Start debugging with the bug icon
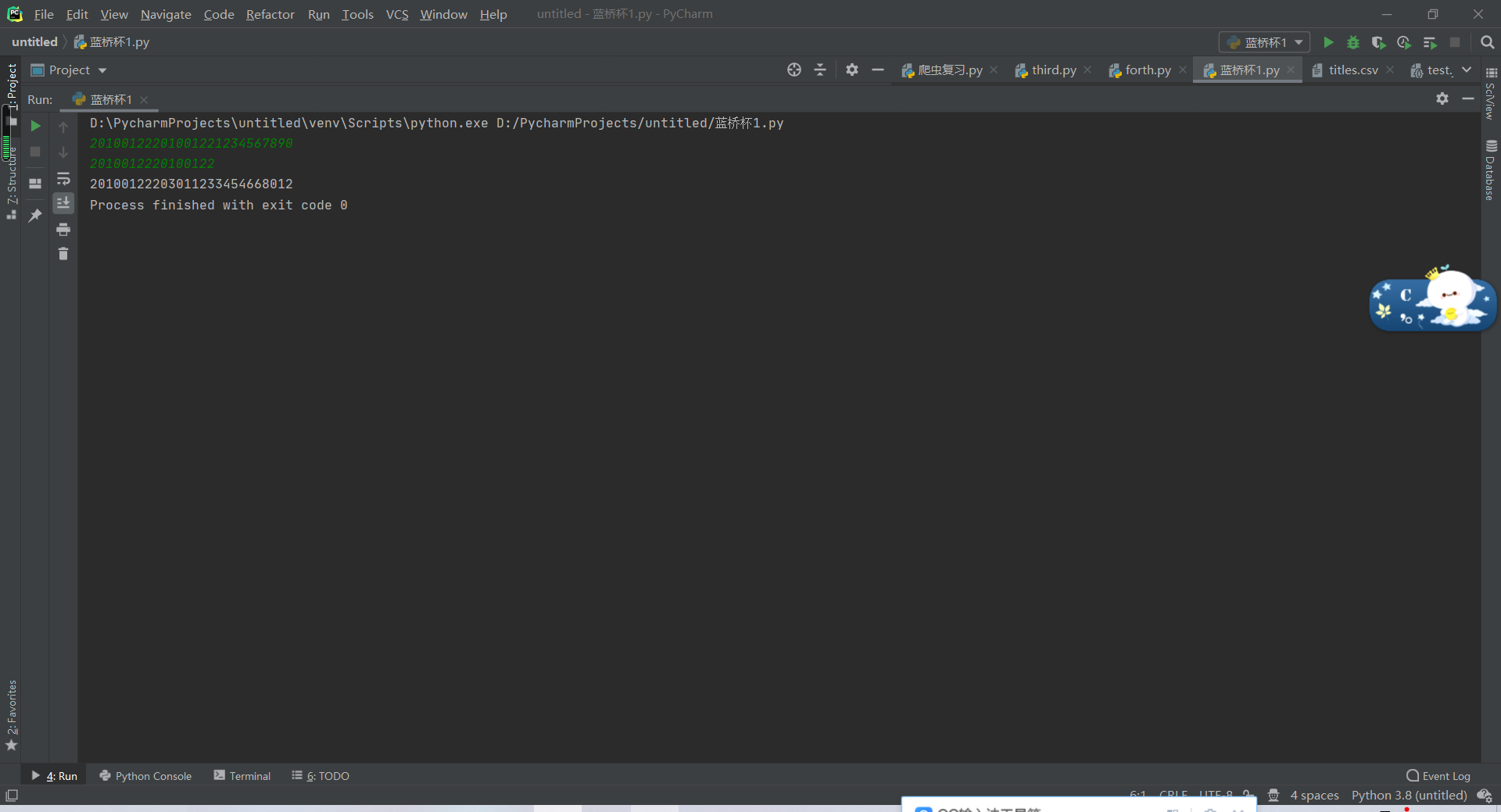 1354,43
